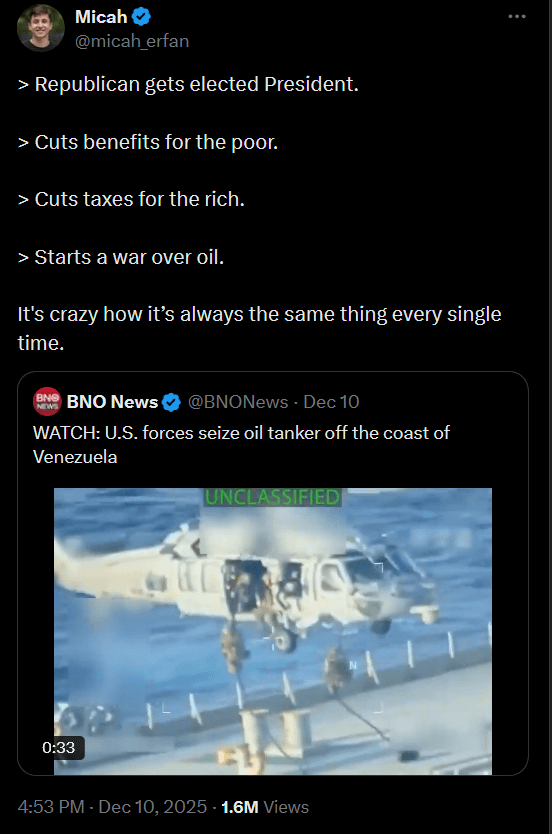This screenshot has width=552, height=834.
Task: Visit the @micah_erfan handle
Action: pos(132,41)
